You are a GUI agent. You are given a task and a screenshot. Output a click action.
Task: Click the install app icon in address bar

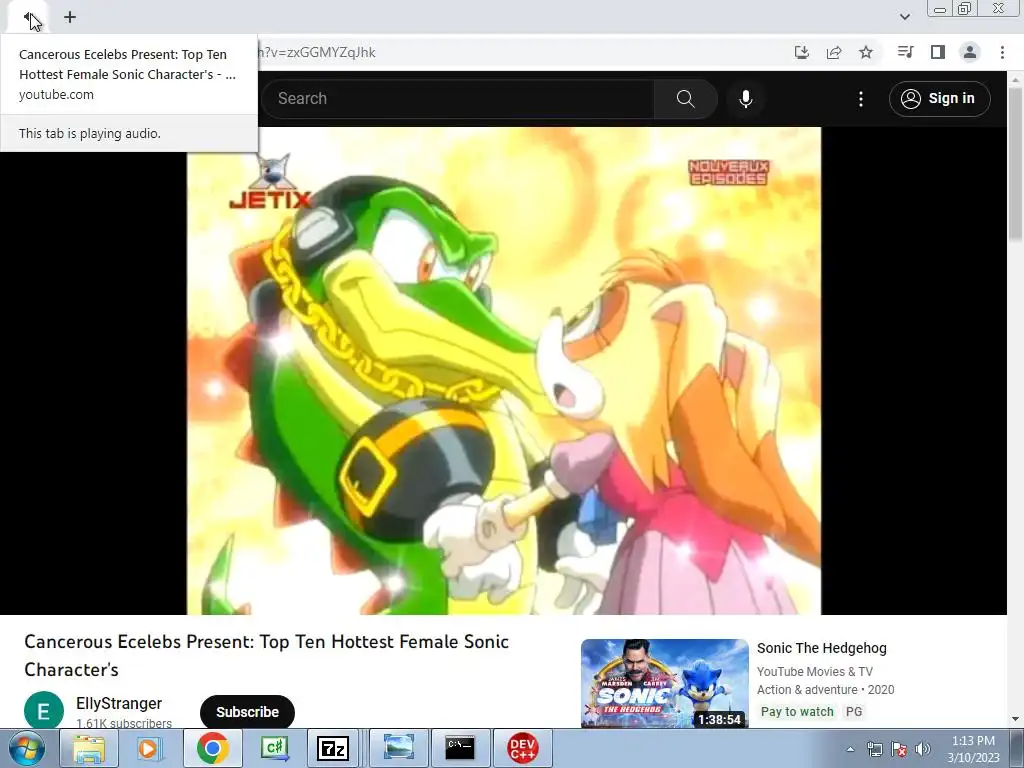(x=802, y=52)
